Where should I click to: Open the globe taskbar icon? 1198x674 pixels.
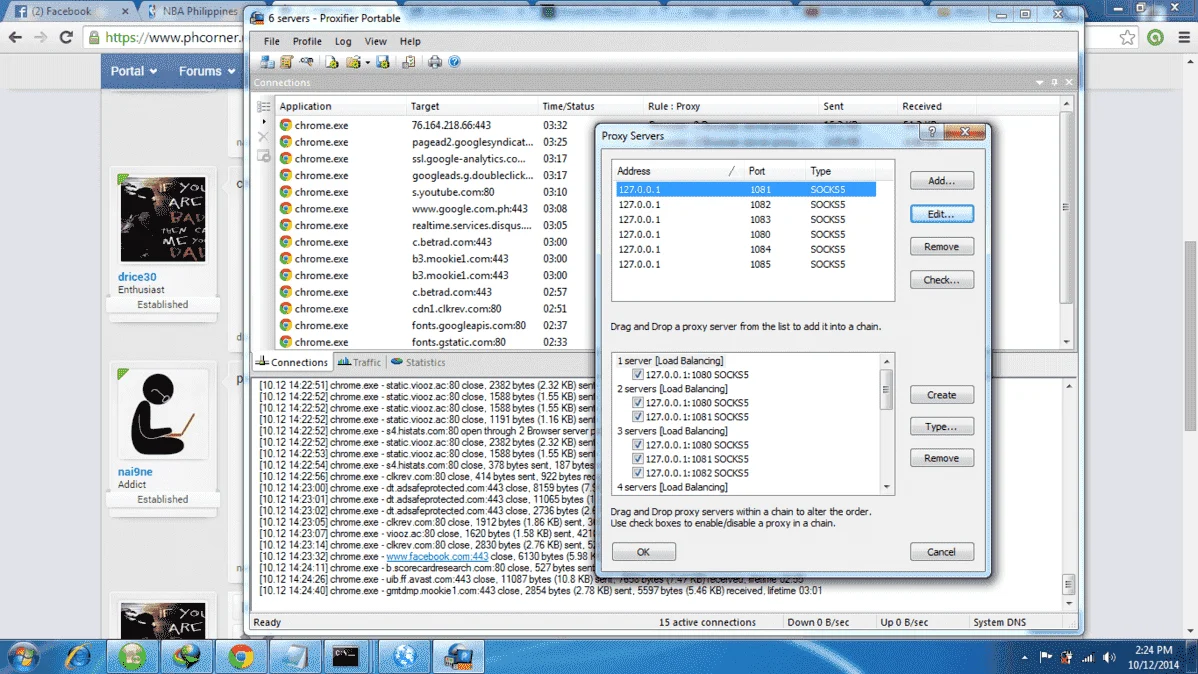pyautogui.click(x=404, y=656)
